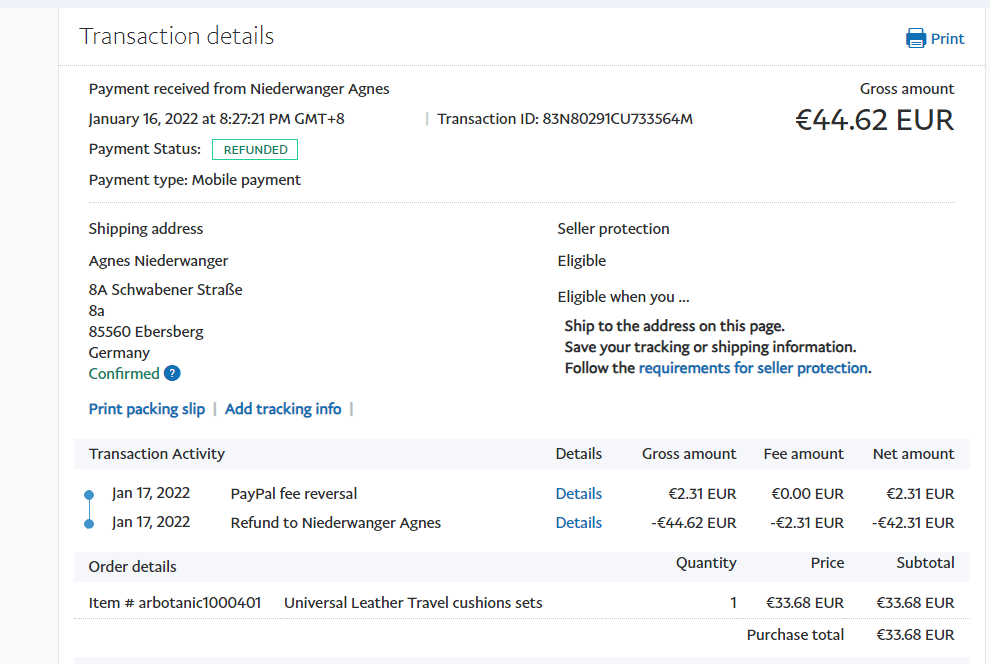View Details for Refund to Niederwanger Agnes
The image size is (990, 664).
(x=578, y=523)
